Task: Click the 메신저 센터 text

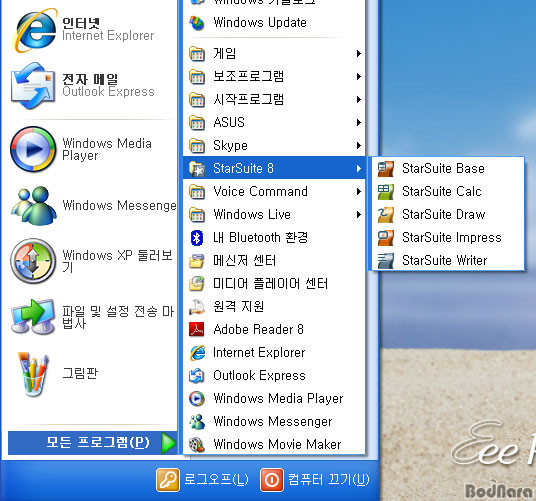Action: [x=244, y=261]
